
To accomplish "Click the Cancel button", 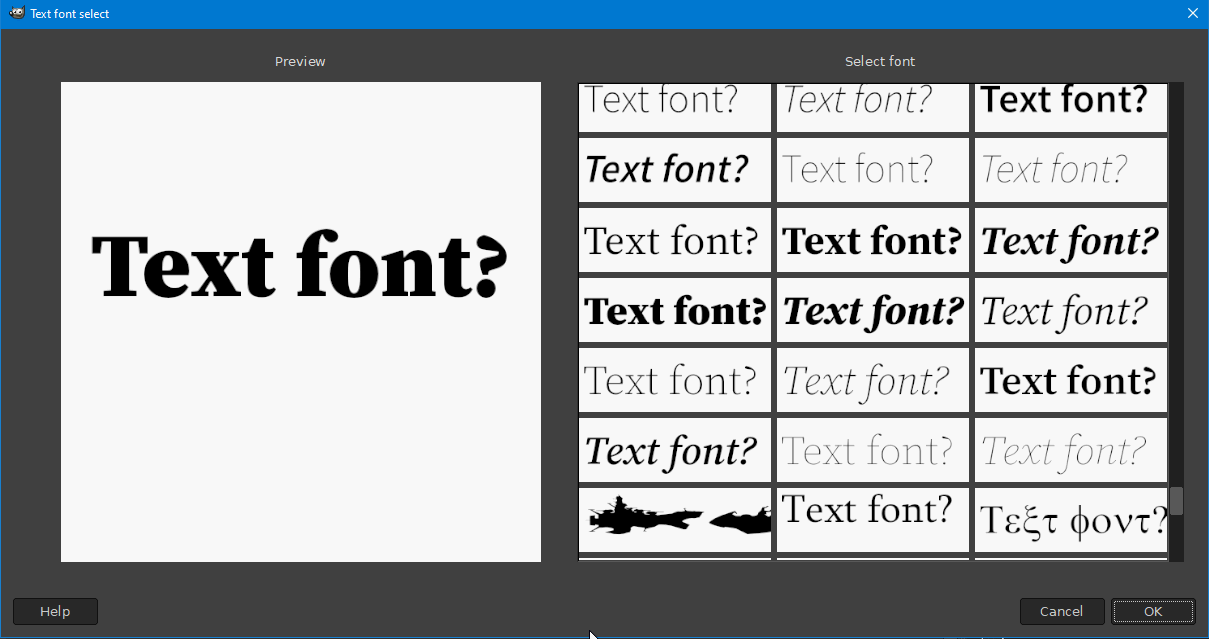I will pos(1062,611).
